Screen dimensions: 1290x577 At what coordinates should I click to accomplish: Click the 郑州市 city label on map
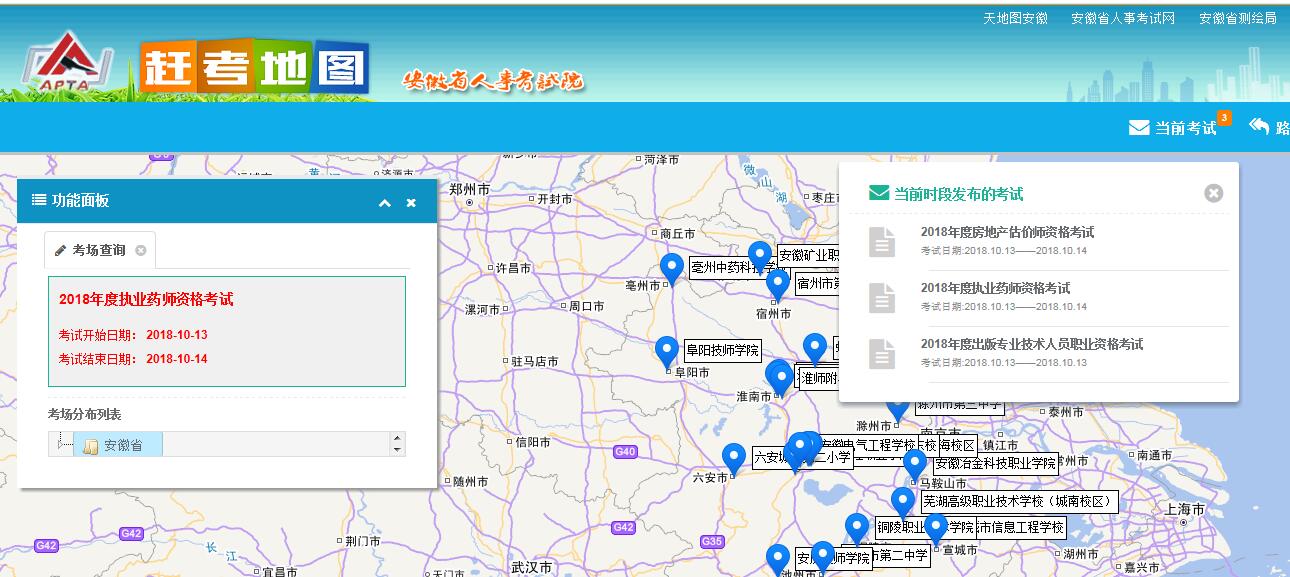470,189
